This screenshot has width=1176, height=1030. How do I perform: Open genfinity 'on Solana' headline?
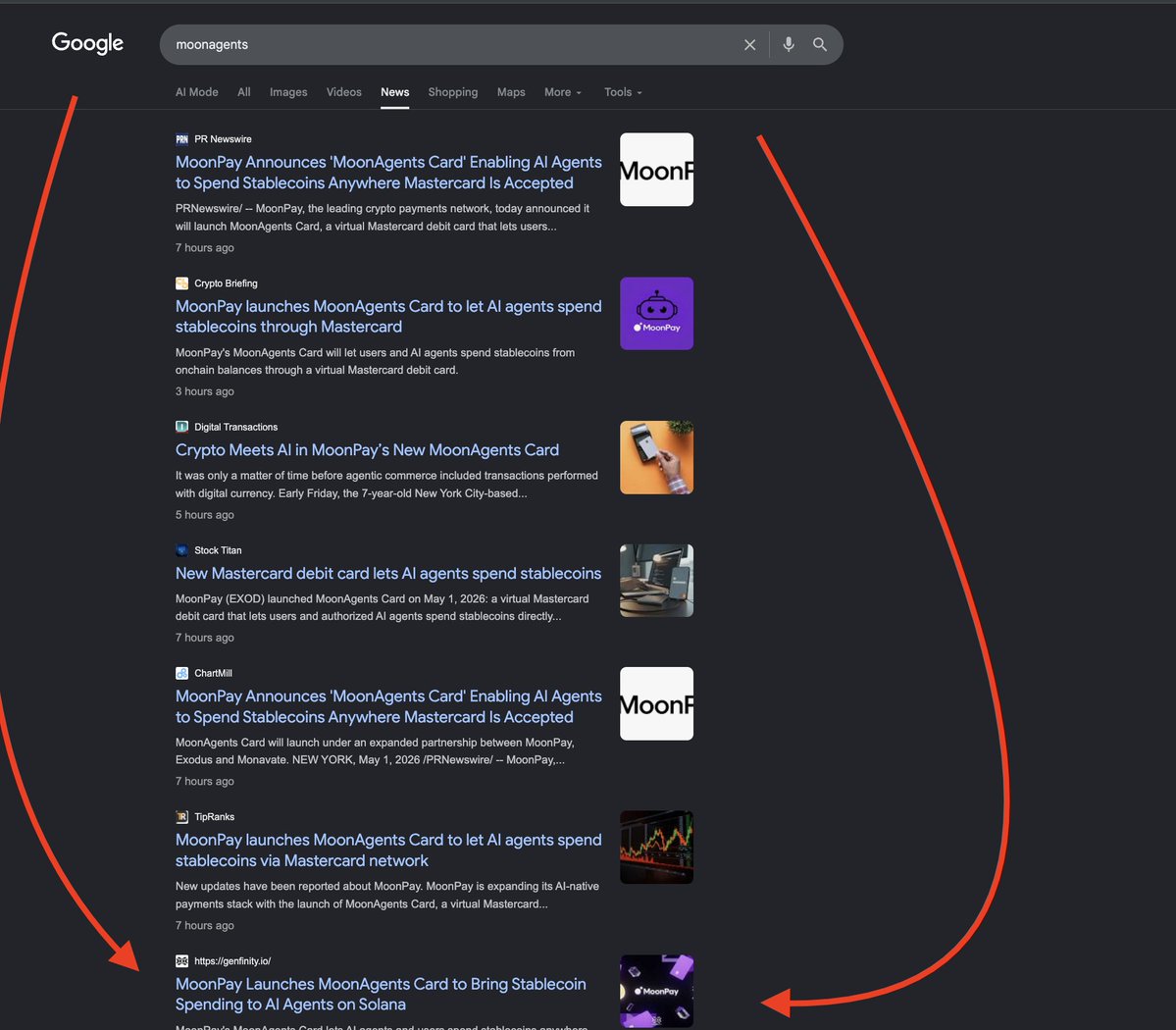tap(381, 994)
